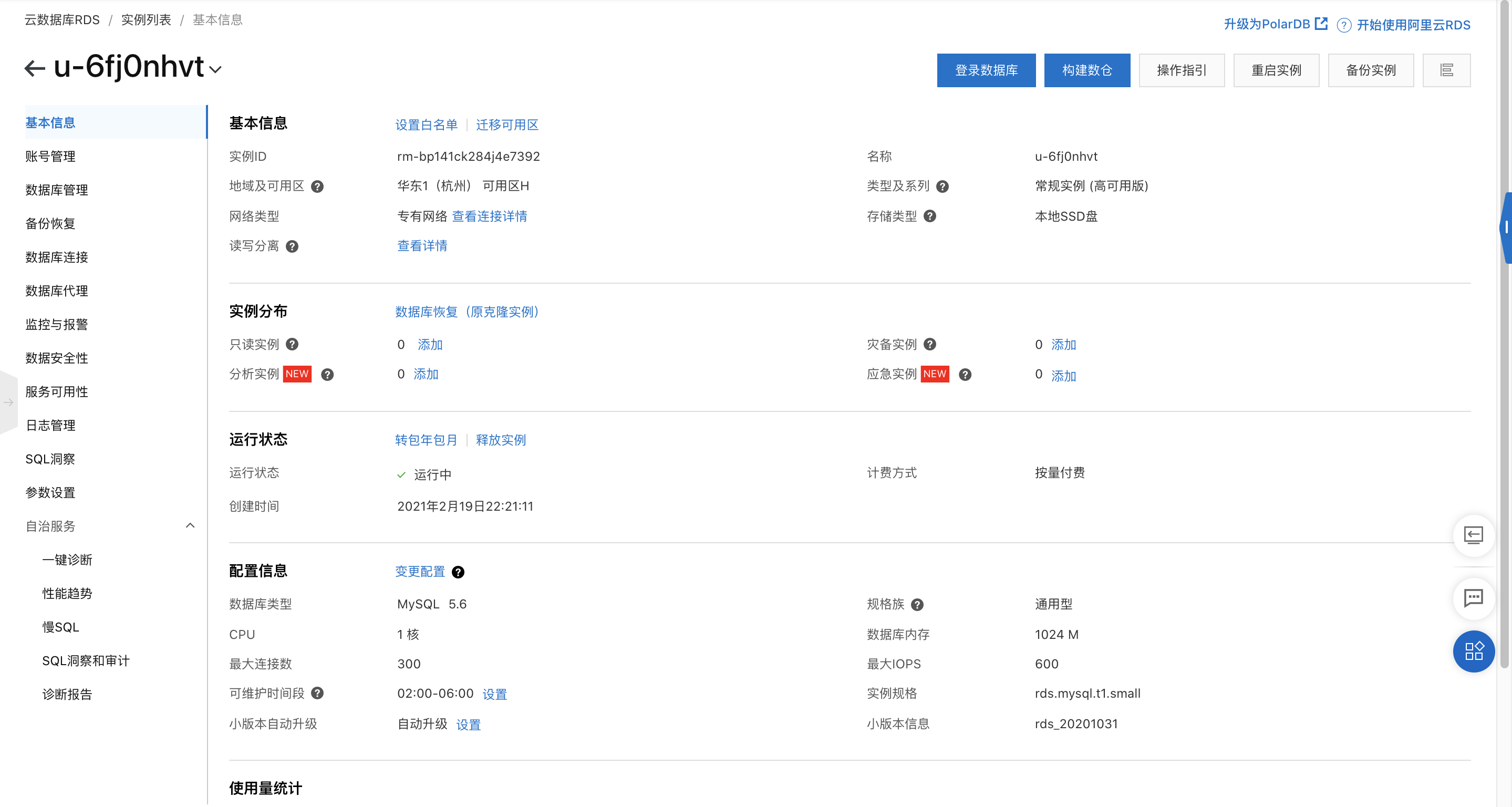
Task: Open the list-layout icon button in header
Action: coord(1446,70)
